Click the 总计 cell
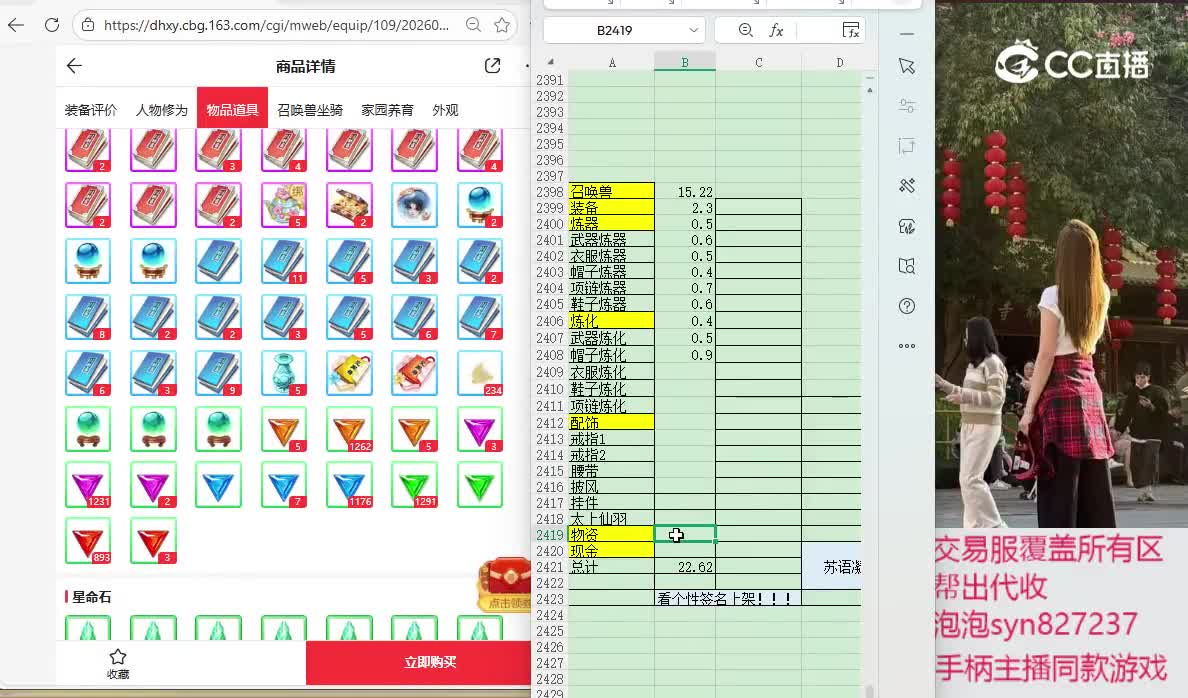Screen dimensions: 1188x698 (x=611, y=567)
